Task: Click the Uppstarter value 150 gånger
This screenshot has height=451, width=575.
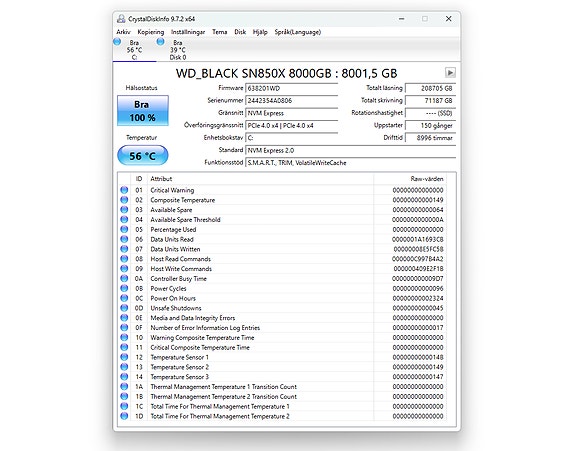Action: 430,126
